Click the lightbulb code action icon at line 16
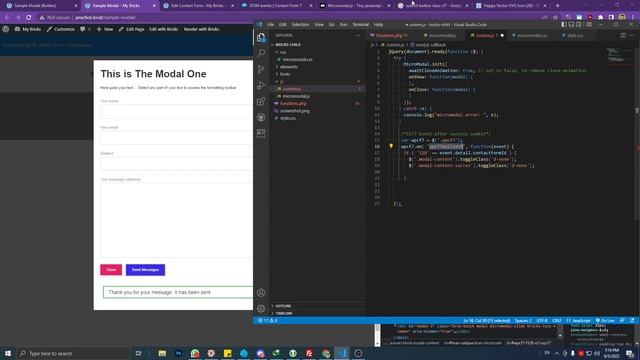 (x=391, y=146)
